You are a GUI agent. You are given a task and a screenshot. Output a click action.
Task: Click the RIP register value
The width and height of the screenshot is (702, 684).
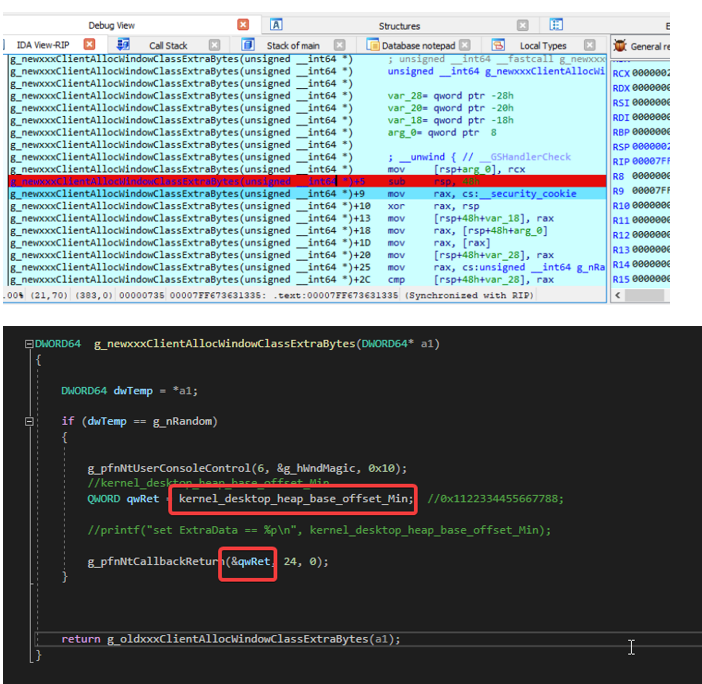point(651,161)
